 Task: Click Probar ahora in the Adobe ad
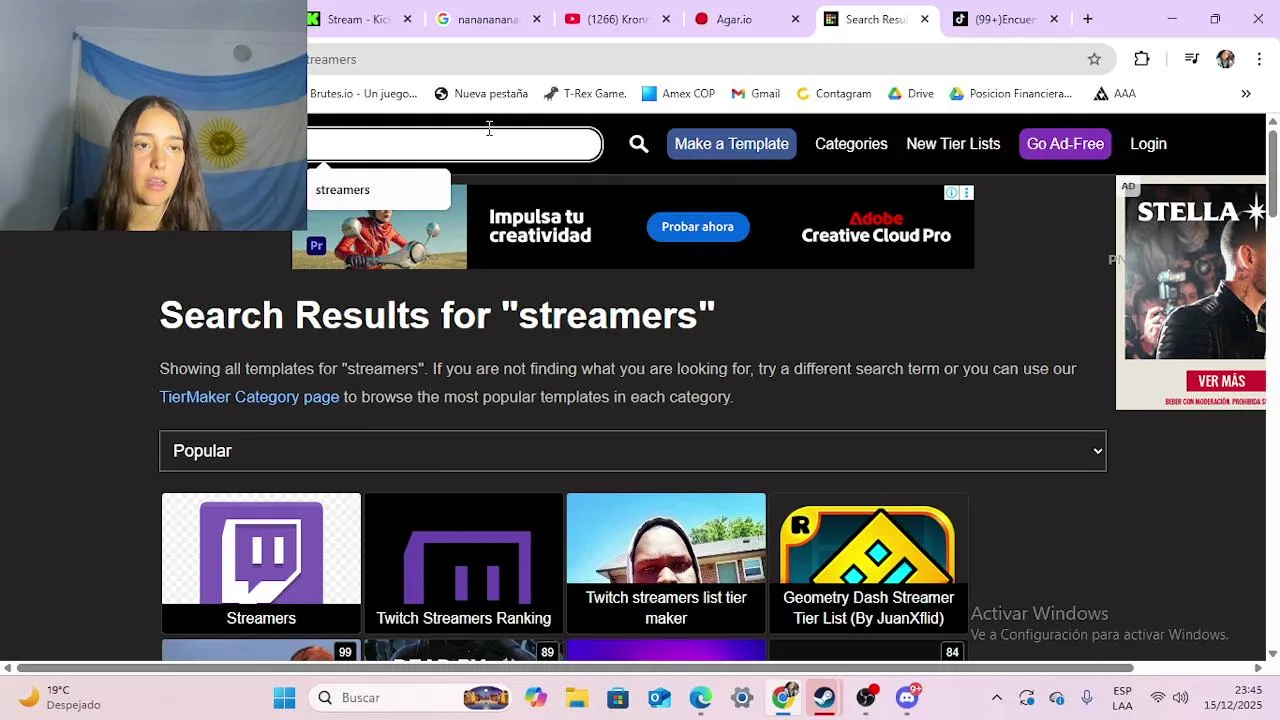[698, 227]
